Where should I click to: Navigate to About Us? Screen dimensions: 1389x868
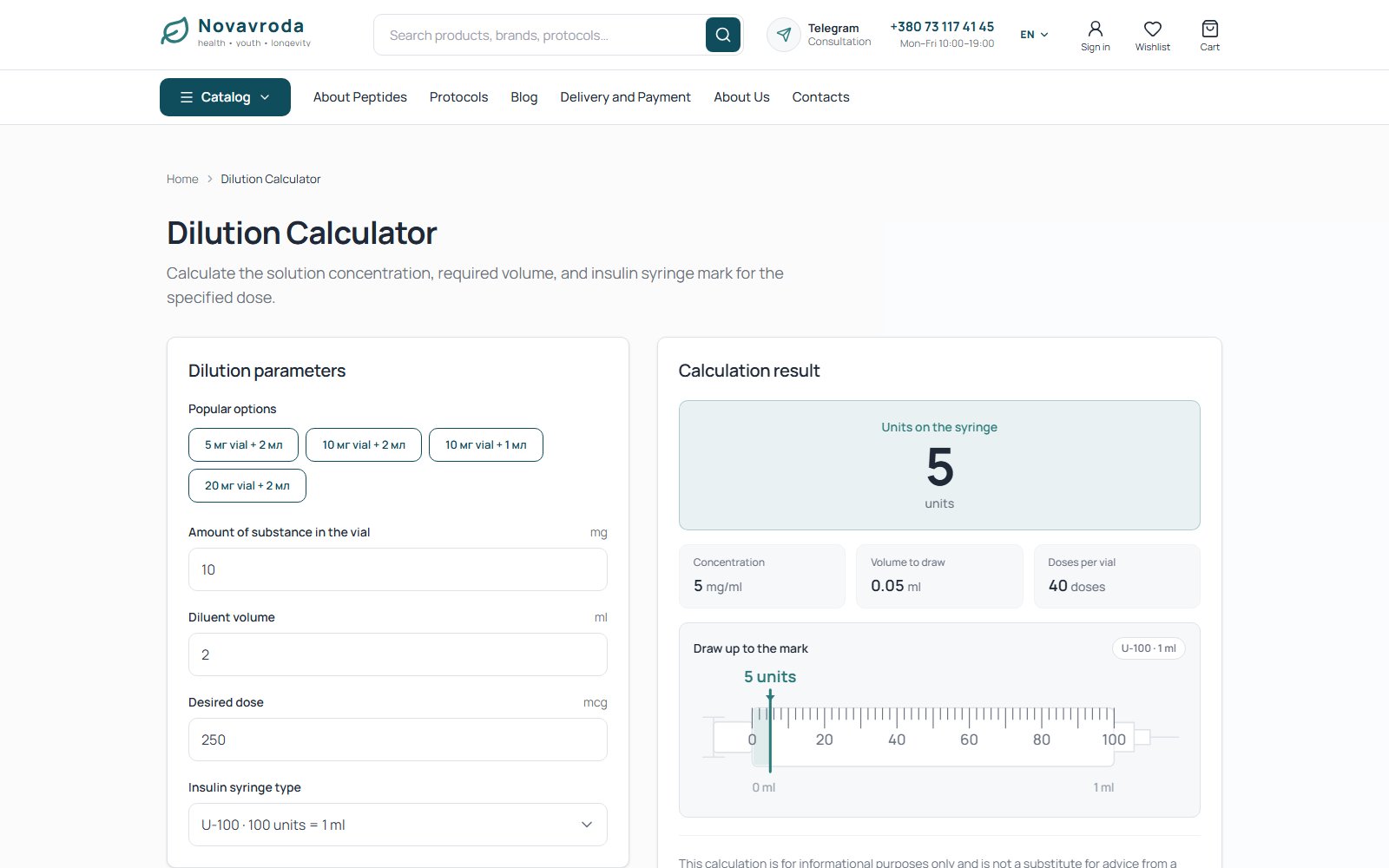tap(741, 97)
